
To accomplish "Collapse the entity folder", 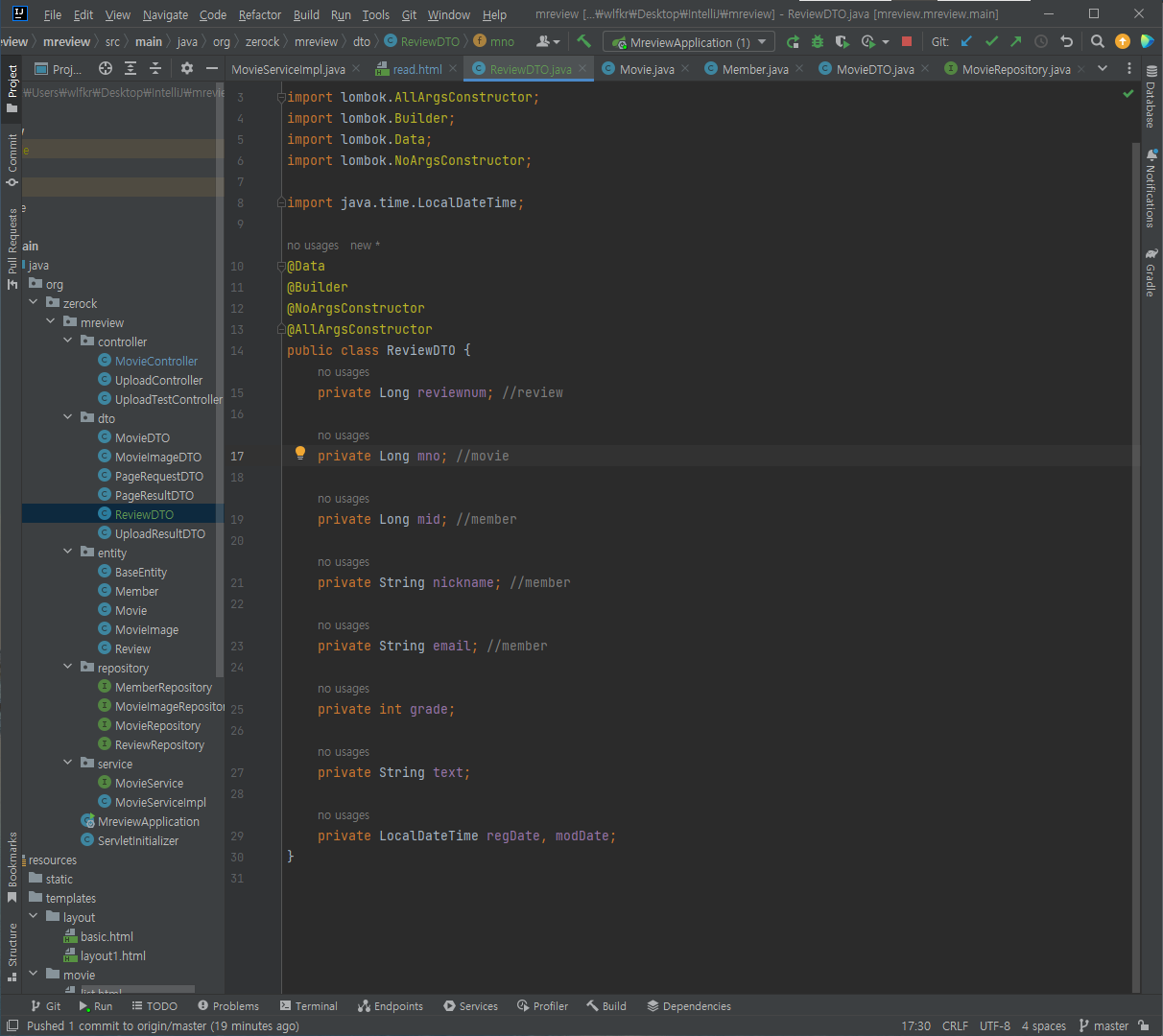I will (68, 553).
